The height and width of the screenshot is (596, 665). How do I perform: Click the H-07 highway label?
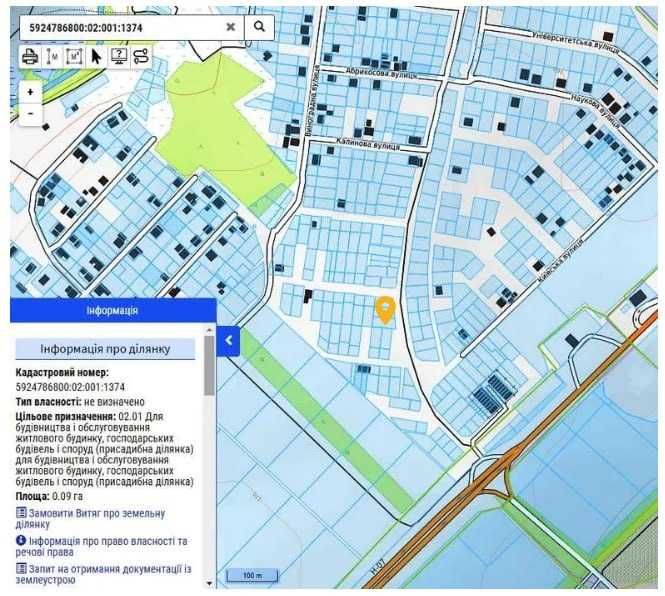[378, 567]
